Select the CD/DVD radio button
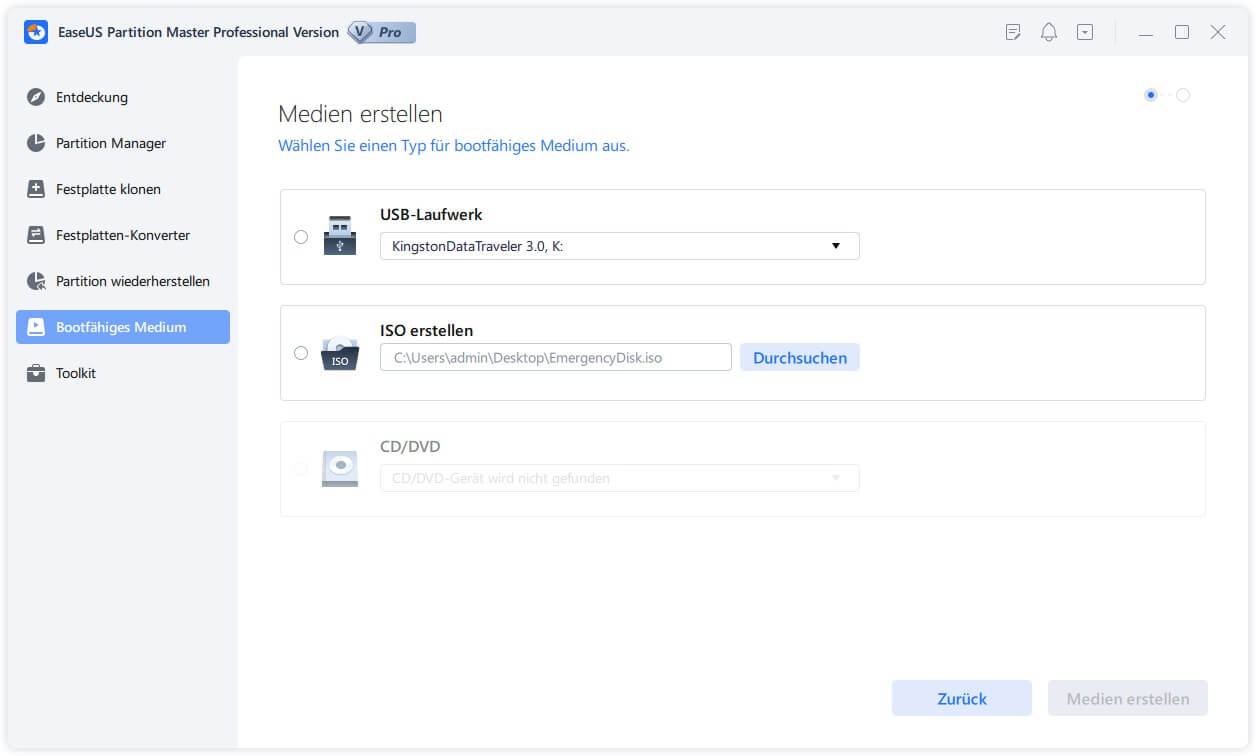Screen dimensions: 1256x756 301,468
